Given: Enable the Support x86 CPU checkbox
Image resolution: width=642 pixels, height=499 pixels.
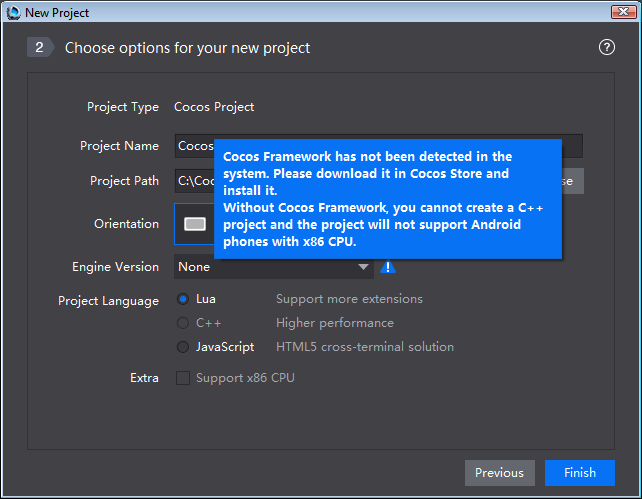Looking at the screenshot, I should [183, 378].
